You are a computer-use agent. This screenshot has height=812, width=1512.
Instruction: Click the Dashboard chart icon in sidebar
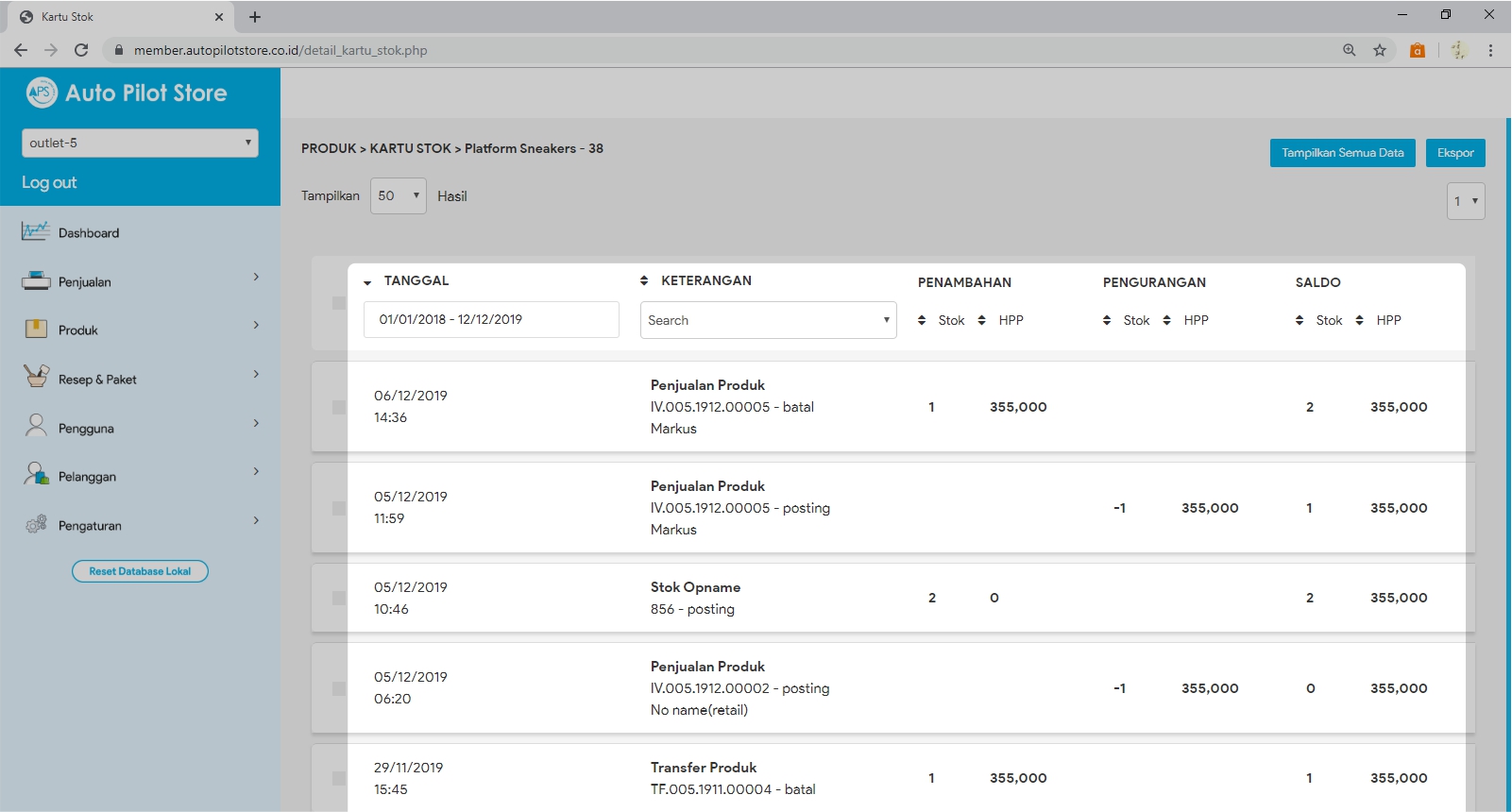point(36,231)
